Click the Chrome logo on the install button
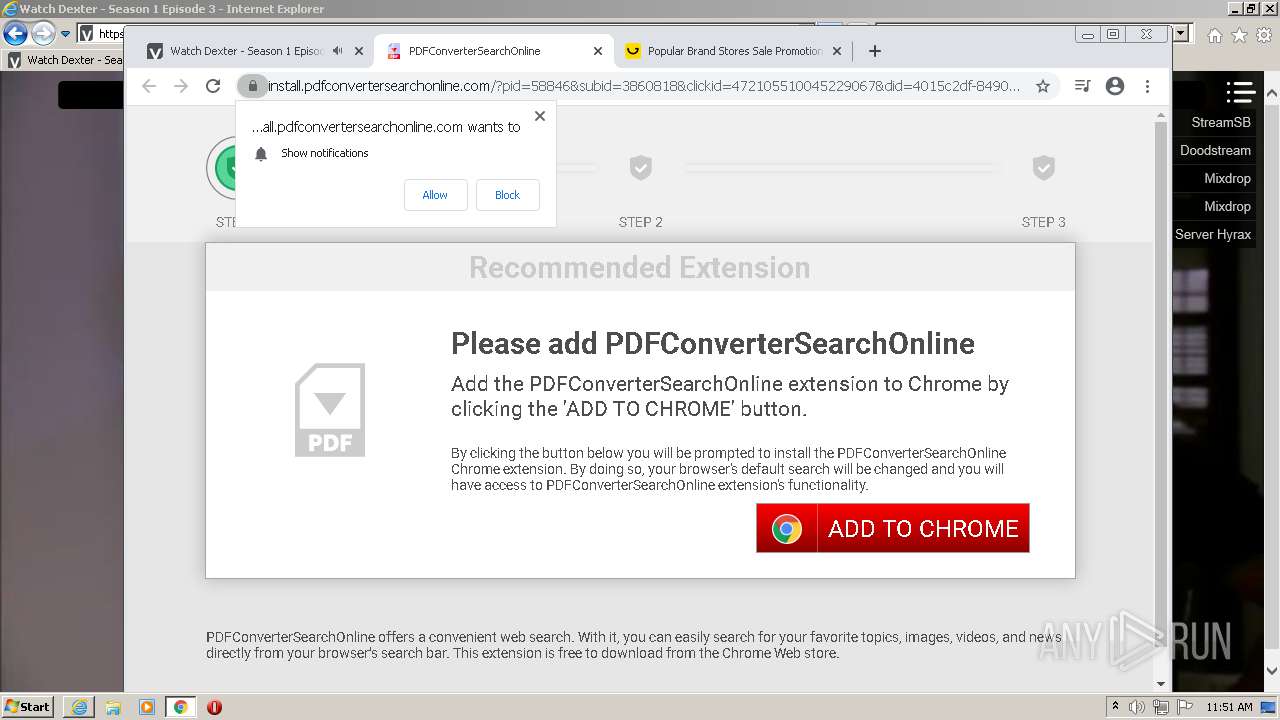Screen dimensions: 1280x720 click(x=786, y=529)
